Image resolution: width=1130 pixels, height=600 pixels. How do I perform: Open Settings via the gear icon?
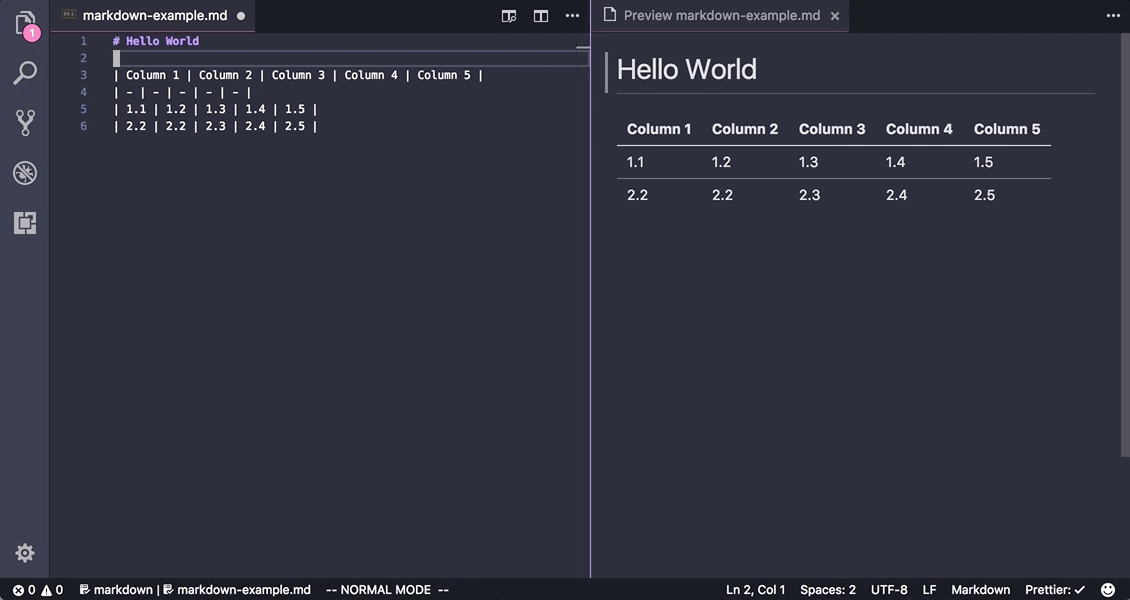25,552
